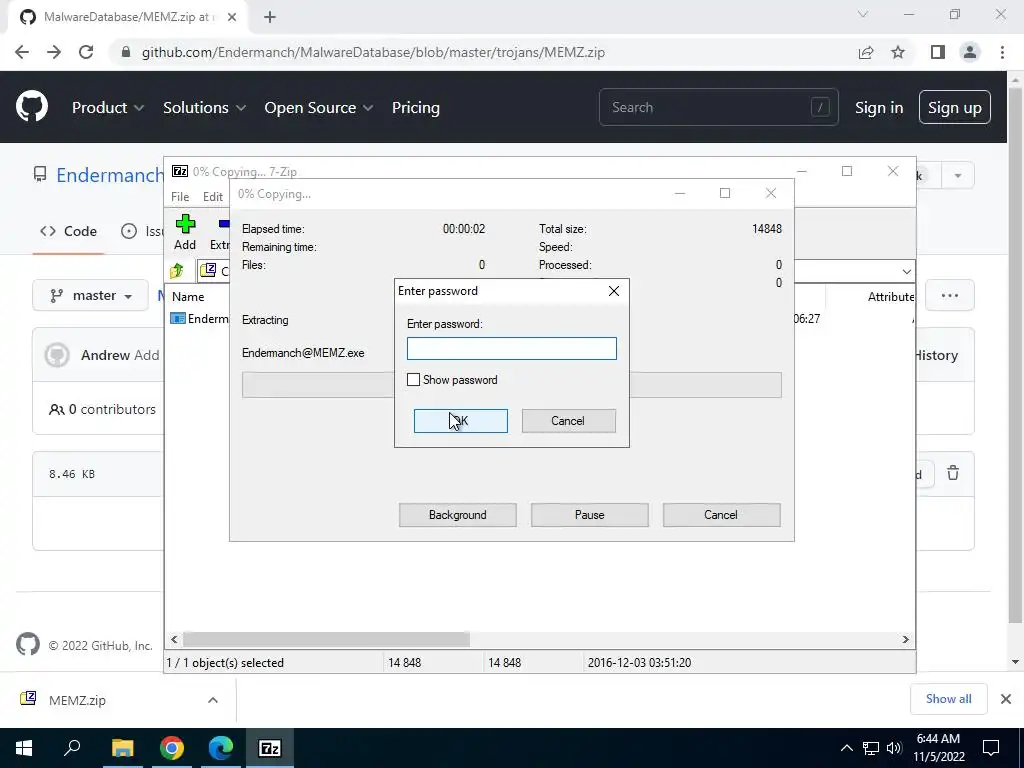The width and height of the screenshot is (1024, 768).
Task: Open the MEMZ.zip download item
Action: click(77, 700)
